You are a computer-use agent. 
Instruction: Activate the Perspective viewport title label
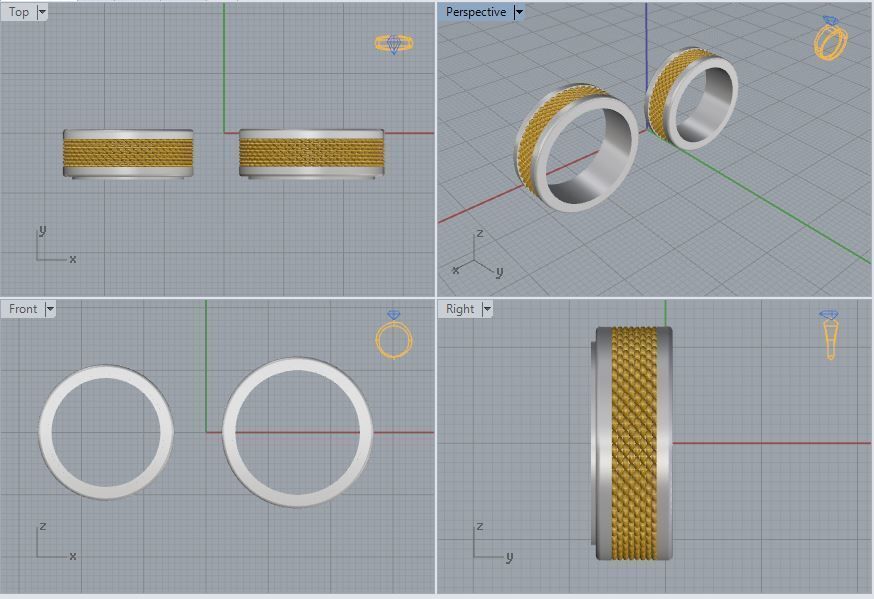(475, 12)
